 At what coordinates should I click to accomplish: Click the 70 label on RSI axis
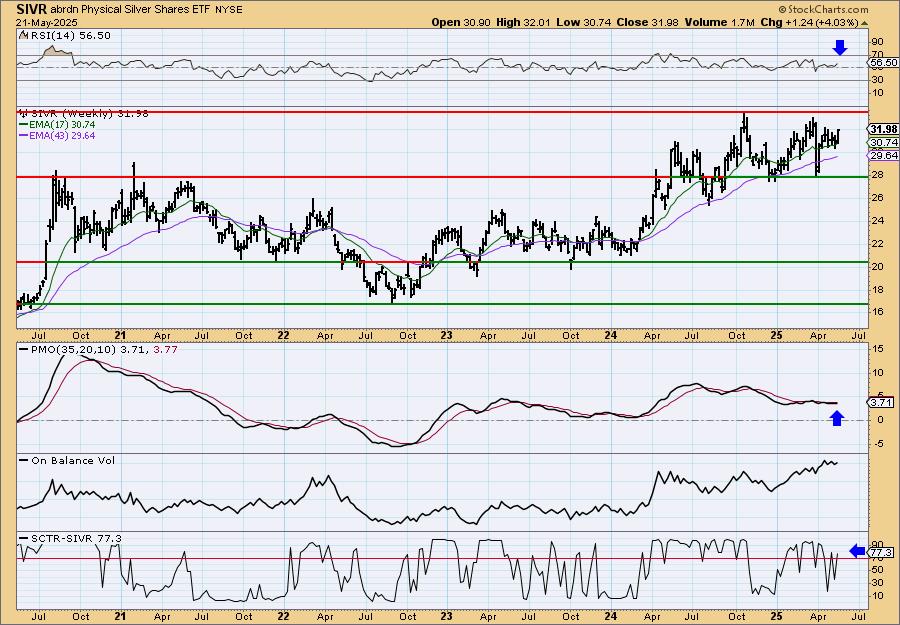tap(877, 54)
